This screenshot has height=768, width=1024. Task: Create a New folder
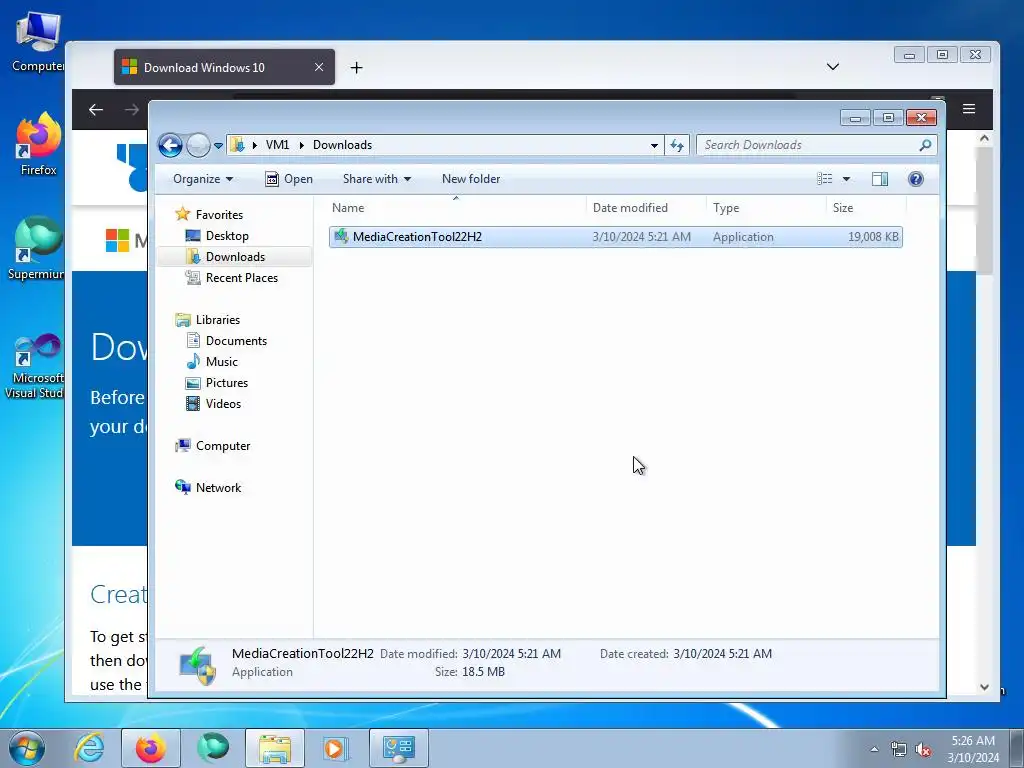[471, 179]
